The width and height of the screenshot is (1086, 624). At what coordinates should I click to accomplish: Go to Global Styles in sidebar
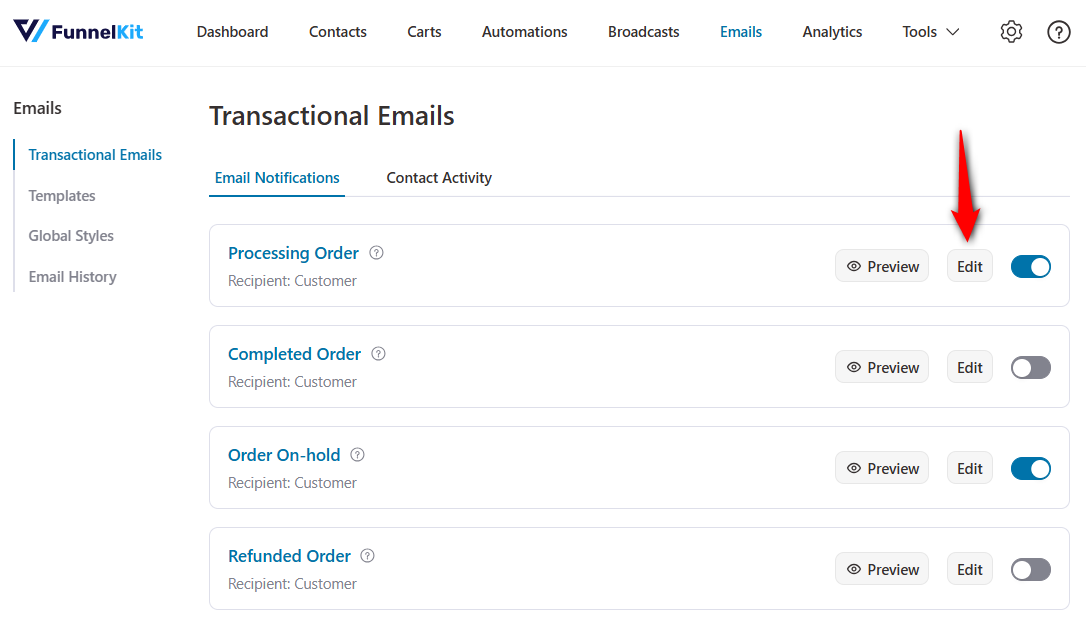(71, 236)
